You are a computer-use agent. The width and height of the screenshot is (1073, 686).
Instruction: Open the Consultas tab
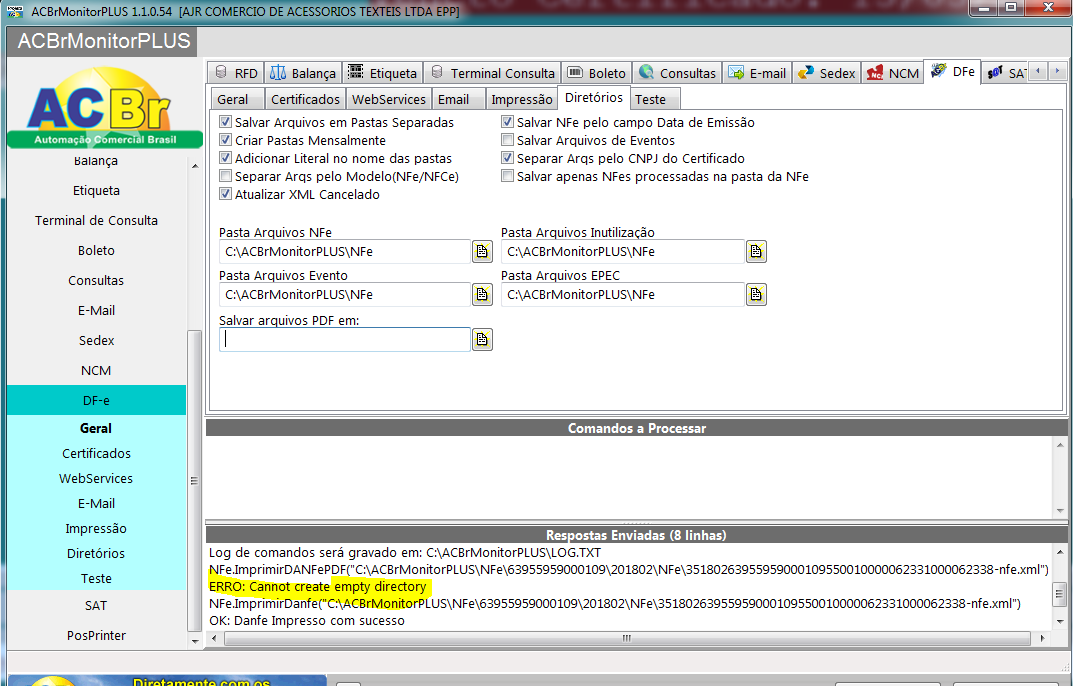677,73
